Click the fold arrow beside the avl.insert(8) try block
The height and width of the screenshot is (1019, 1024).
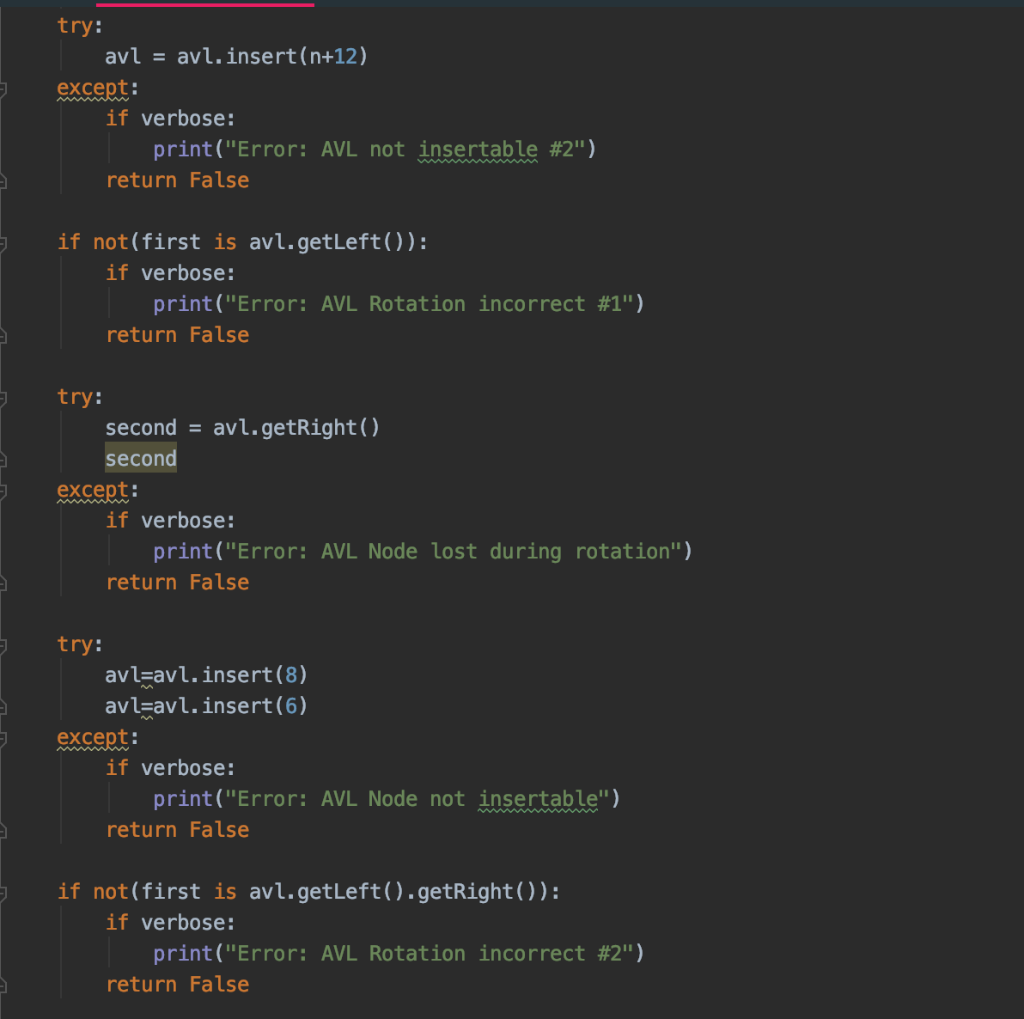click(x=6, y=644)
